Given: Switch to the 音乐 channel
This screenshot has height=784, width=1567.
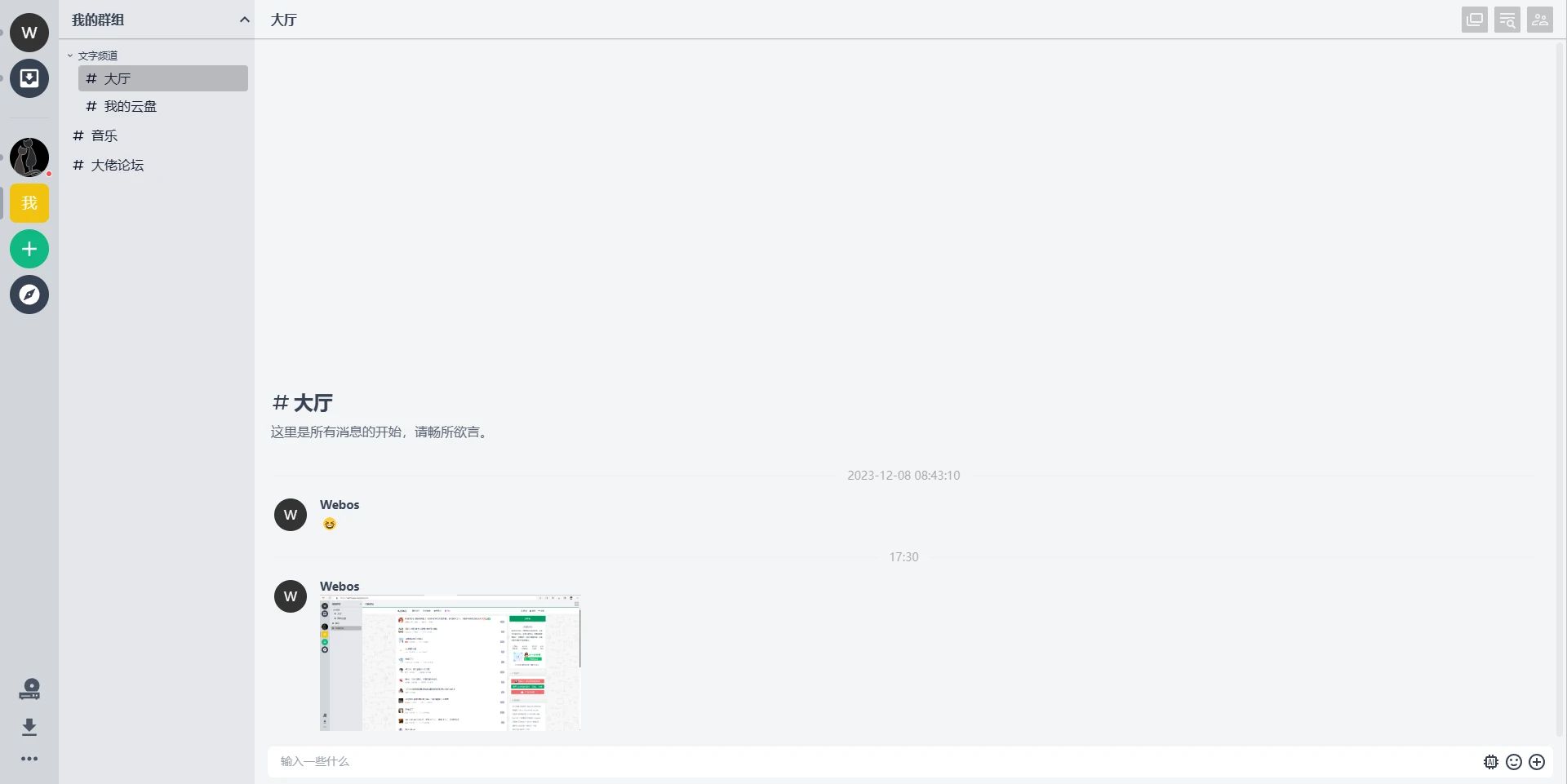Looking at the screenshot, I should pos(104,135).
